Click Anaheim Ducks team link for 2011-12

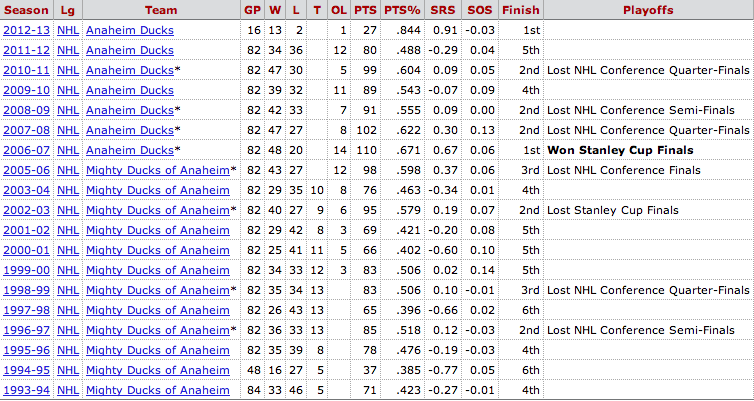130,50
